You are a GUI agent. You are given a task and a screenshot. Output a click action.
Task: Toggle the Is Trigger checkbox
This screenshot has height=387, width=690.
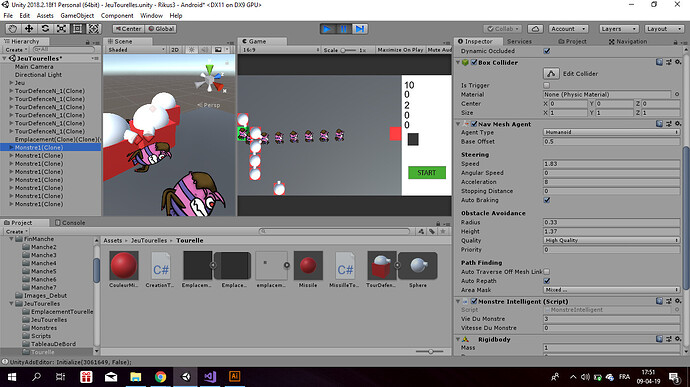coord(547,85)
